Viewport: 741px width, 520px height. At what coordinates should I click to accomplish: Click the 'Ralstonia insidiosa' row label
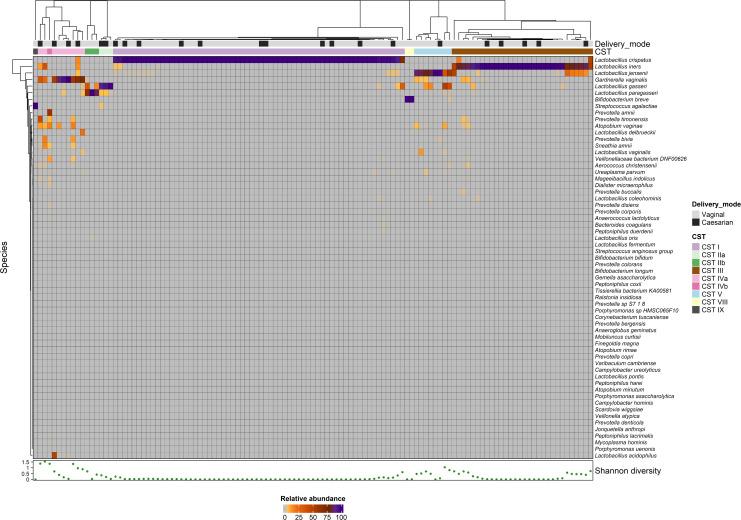click(x=620, y=297)
